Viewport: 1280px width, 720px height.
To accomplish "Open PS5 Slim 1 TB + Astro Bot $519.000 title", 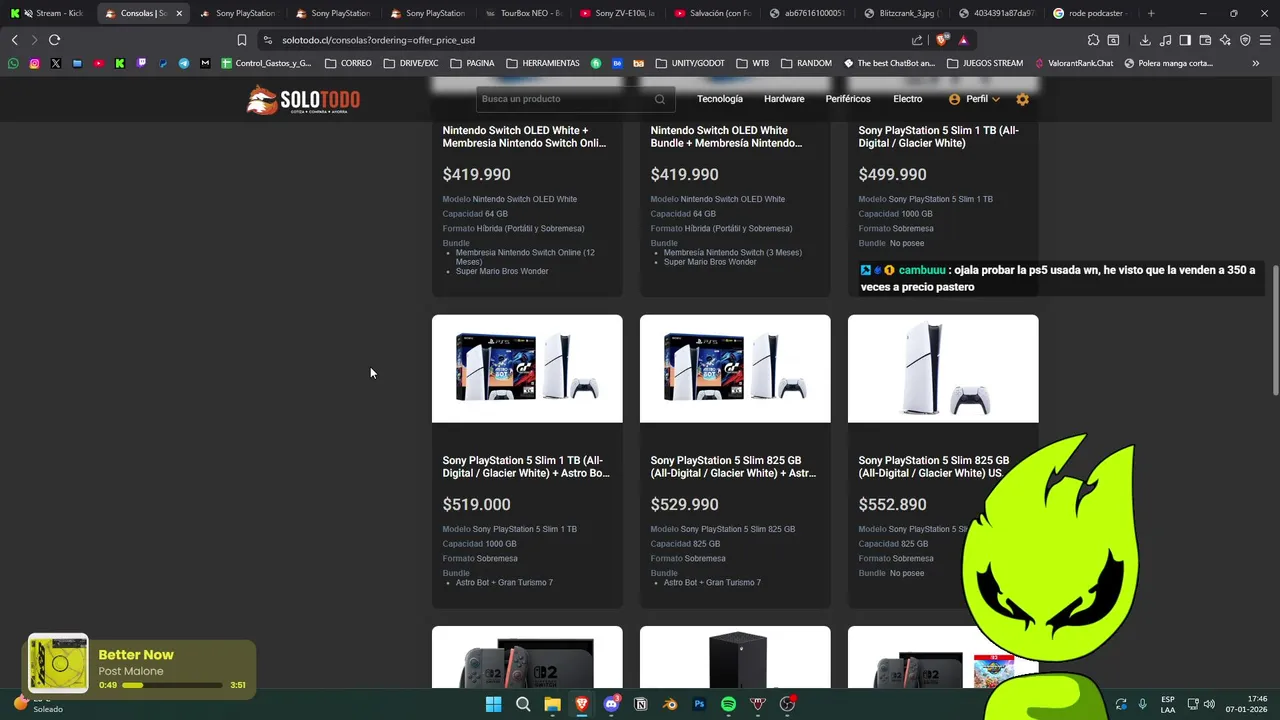I will coord(526,467).
